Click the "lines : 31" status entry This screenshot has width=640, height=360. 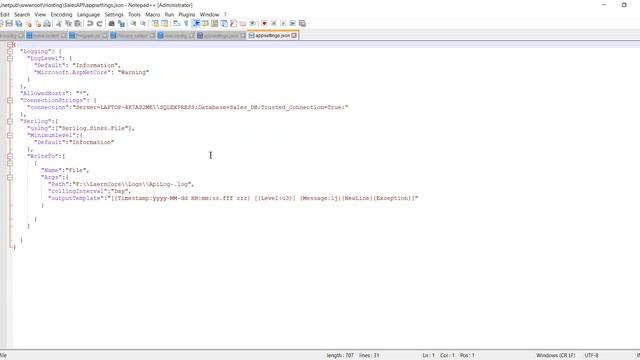pyautogui.click(x=369, y=356)
